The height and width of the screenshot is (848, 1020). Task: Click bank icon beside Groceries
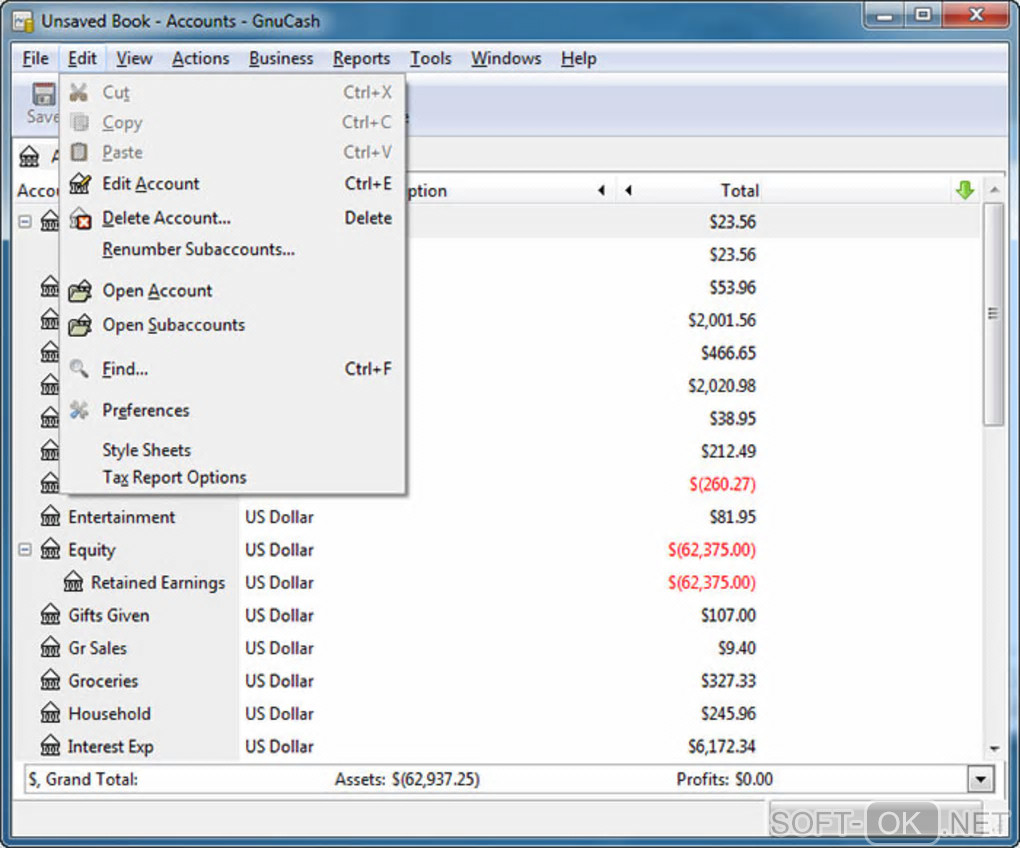[x=50, y=680]
